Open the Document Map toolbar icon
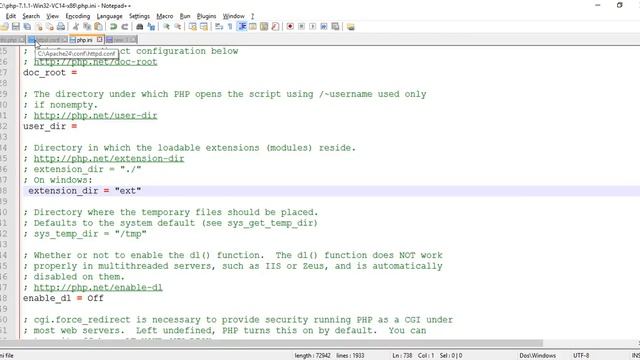The width and height of the screenshot is (640, 360). coord(264,27)
